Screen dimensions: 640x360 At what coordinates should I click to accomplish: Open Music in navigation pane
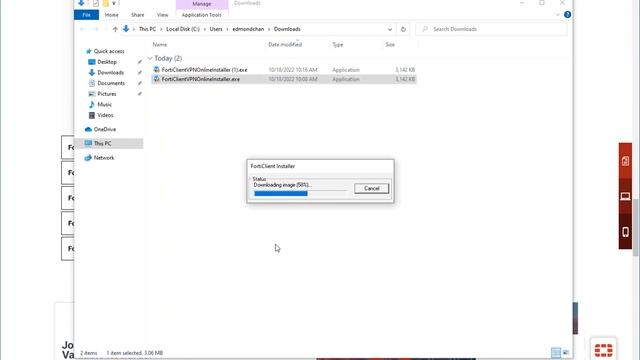(104, 104)
